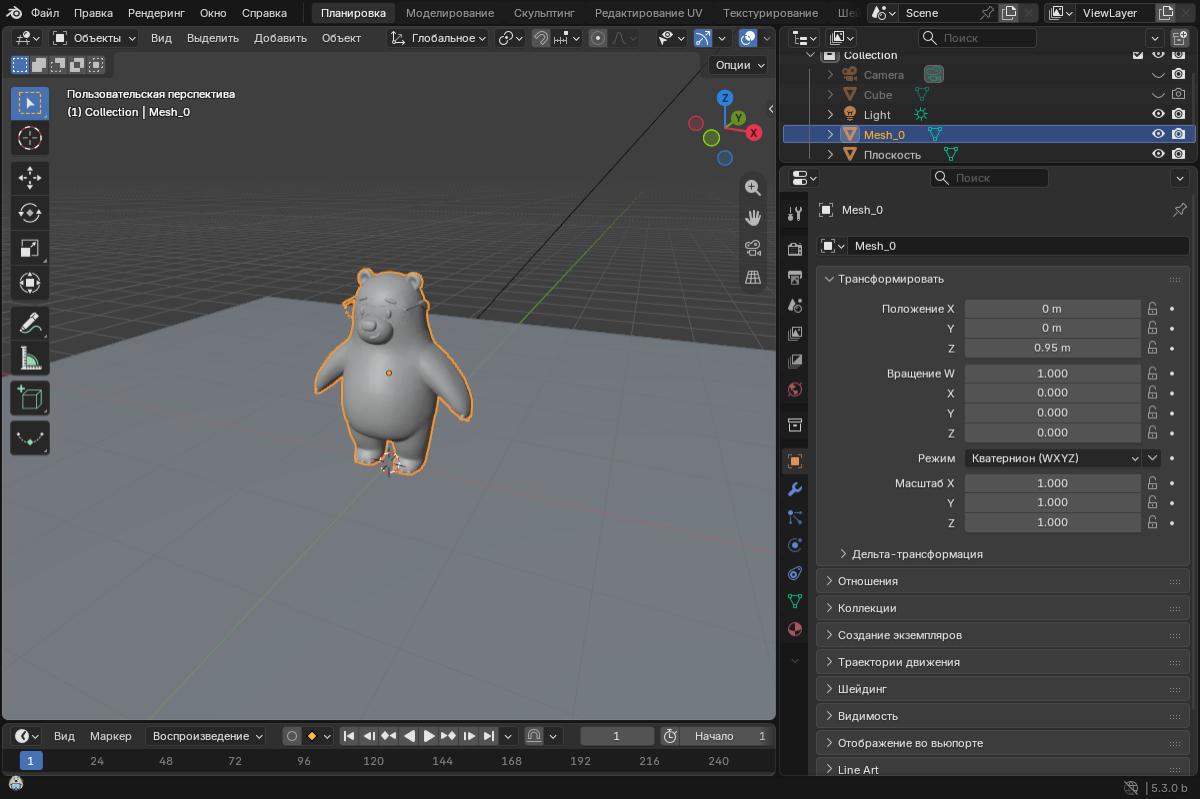Toggle Light visibility eye icon
This screenshot has width=1200, height=799.
[1158, 114]
